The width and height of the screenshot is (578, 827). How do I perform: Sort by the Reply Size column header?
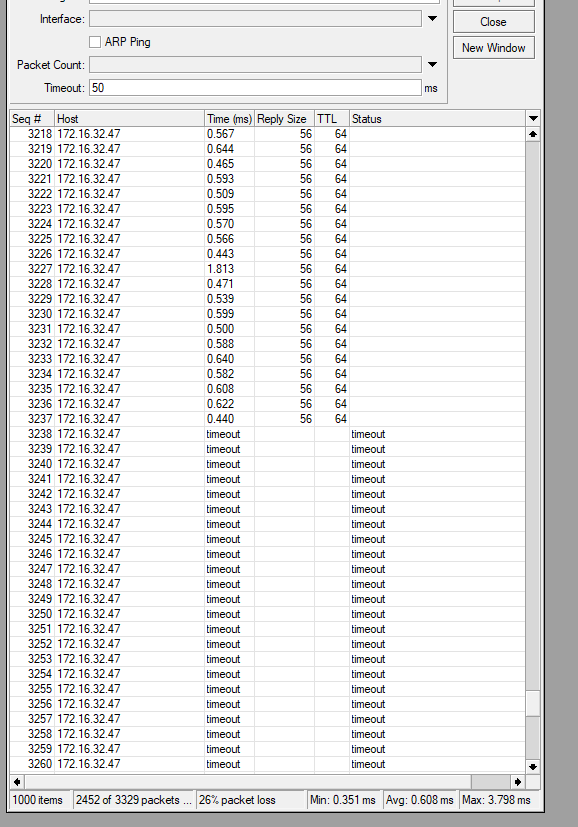click(x=284, y=119)
